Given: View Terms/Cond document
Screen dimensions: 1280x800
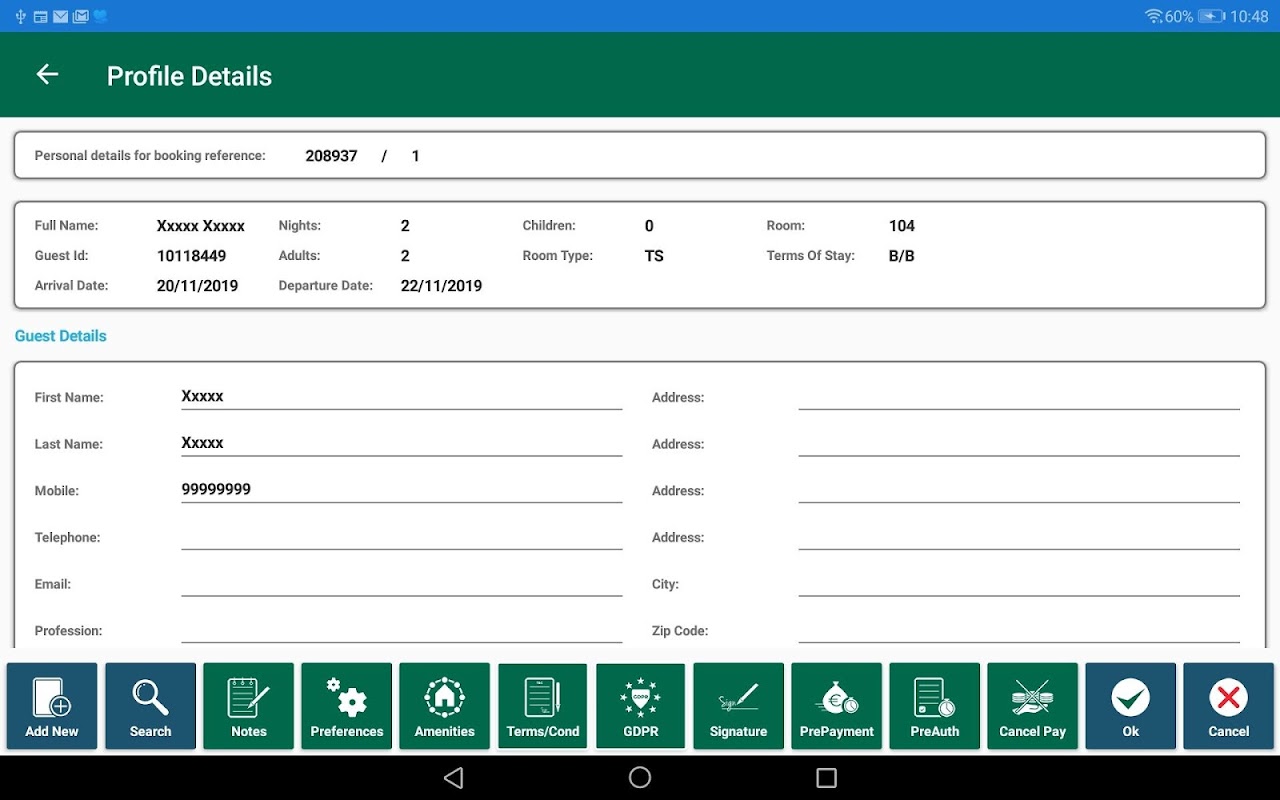Looking at the screenshot, I should (542, 706).
